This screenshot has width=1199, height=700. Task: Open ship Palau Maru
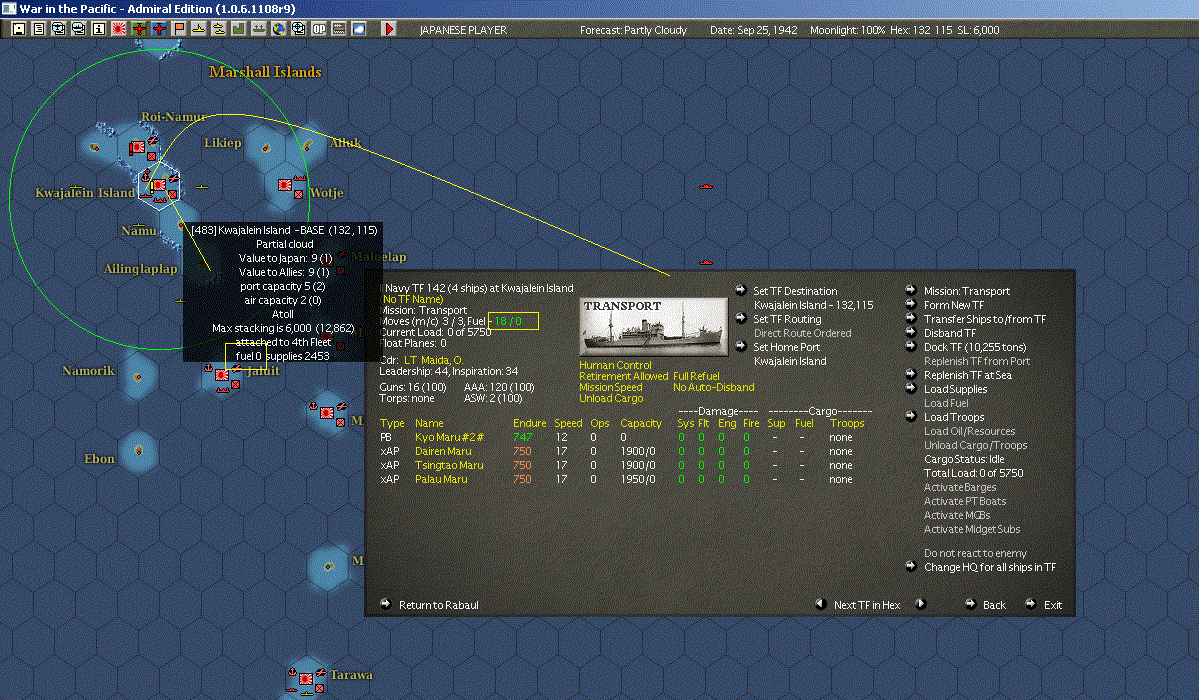440,479
